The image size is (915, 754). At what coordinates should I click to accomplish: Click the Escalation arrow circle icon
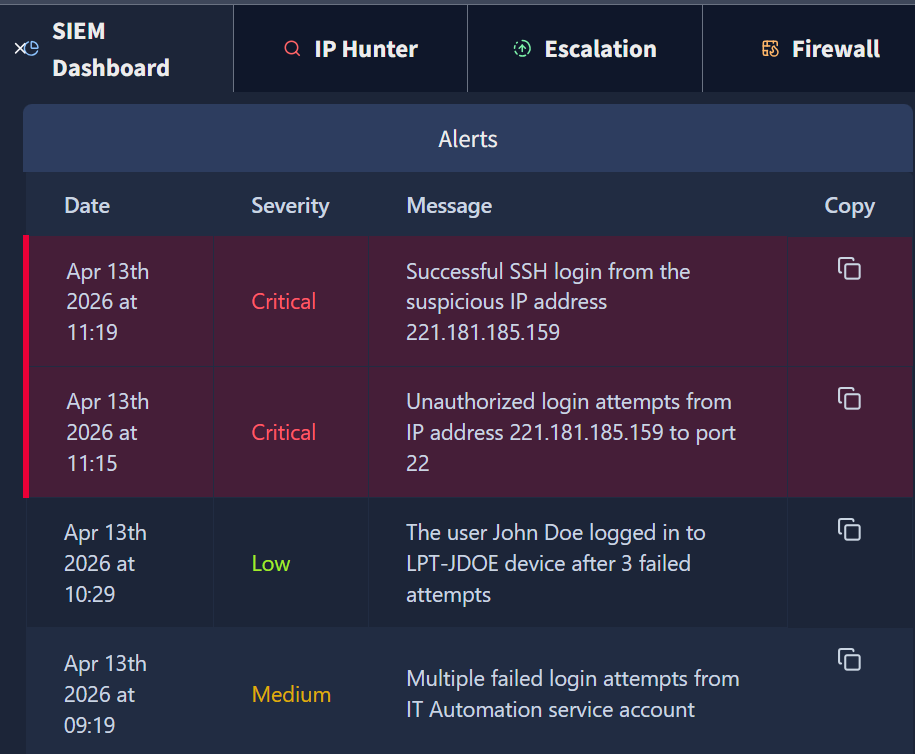coord(522,48)
